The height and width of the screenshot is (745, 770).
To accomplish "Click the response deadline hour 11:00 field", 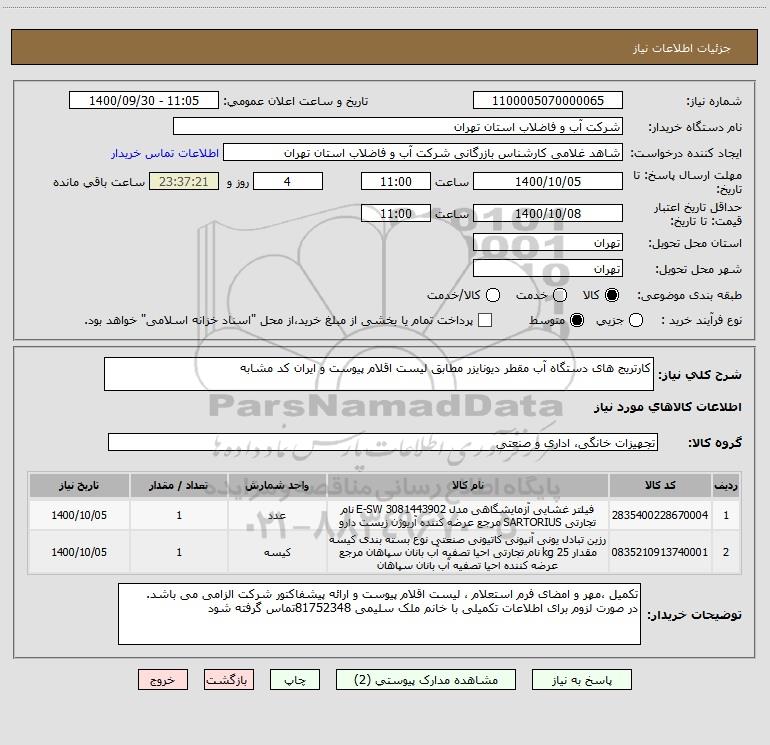I will [396, 181].
